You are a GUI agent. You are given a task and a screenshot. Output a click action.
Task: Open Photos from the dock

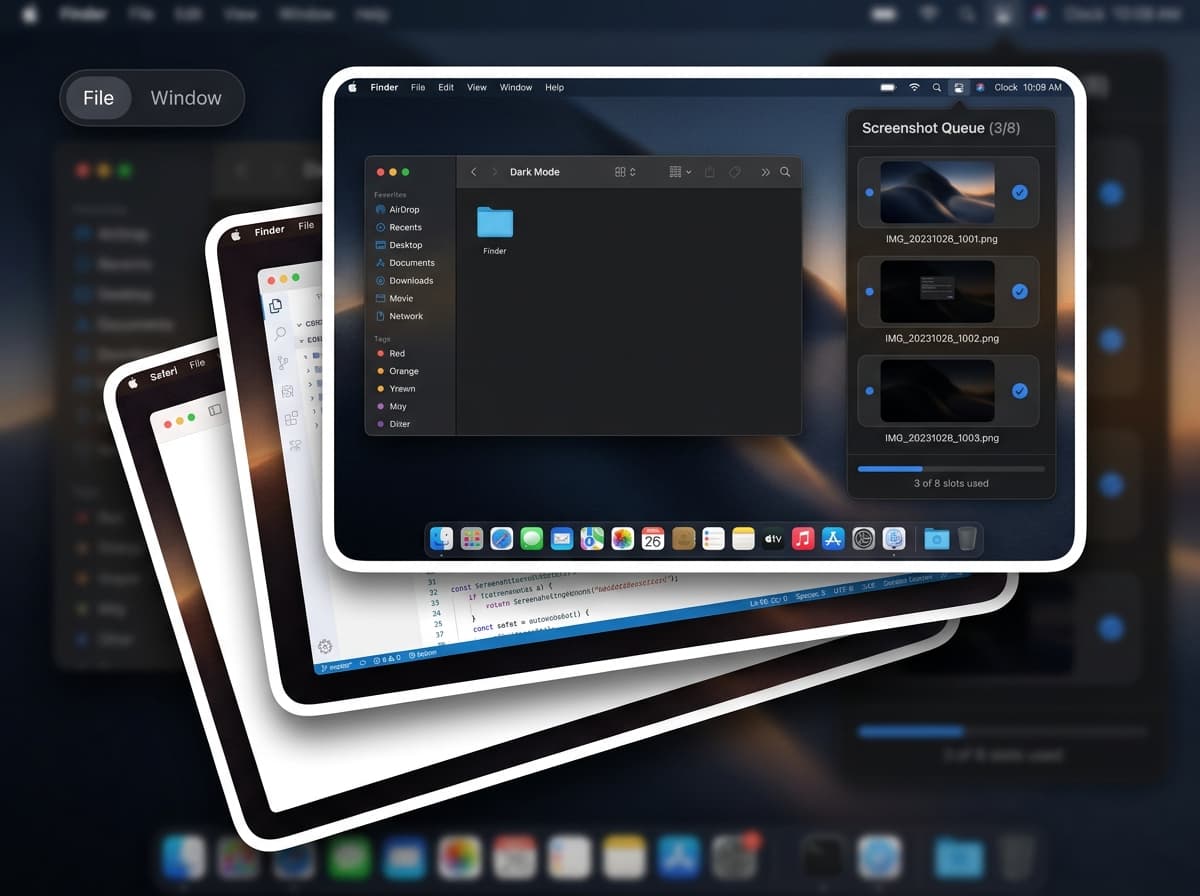click(x=622, y=539)
